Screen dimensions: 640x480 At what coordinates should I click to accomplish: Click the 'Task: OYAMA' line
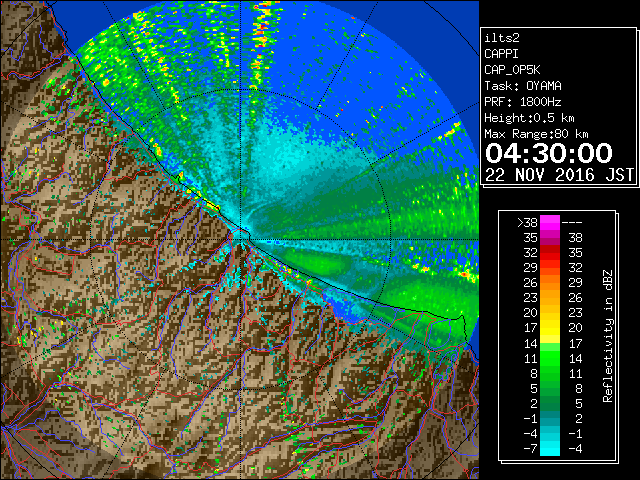523,86
